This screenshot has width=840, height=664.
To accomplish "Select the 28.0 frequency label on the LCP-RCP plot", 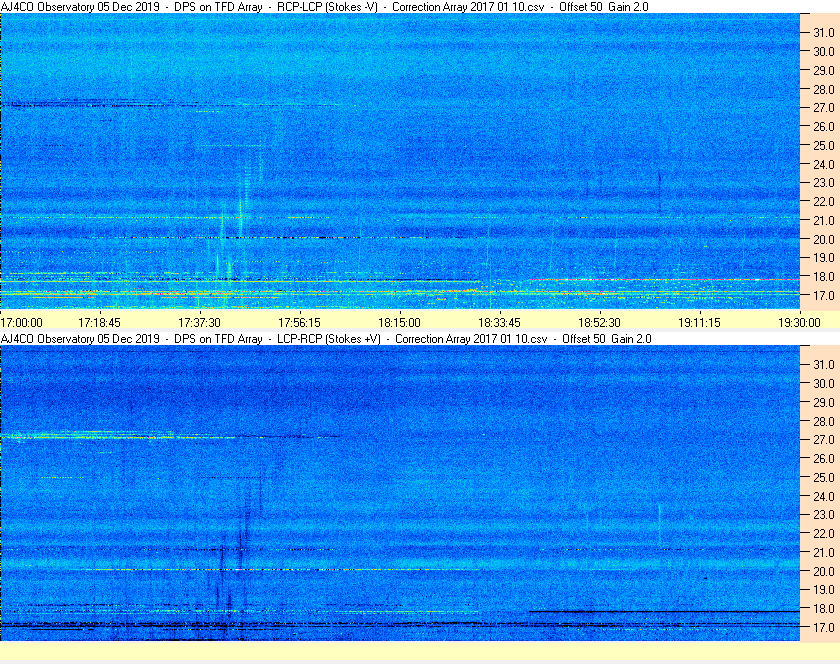I will [x=824, y=421].
